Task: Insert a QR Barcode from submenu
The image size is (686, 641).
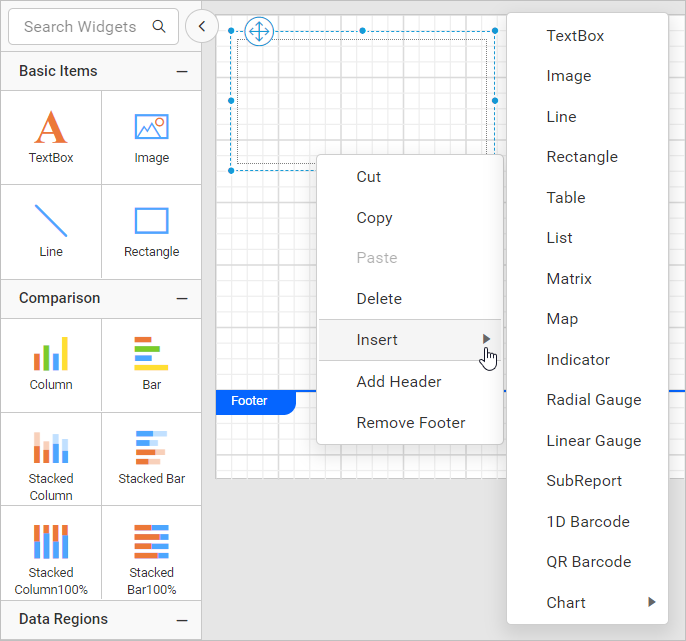Action: (588, 562)
